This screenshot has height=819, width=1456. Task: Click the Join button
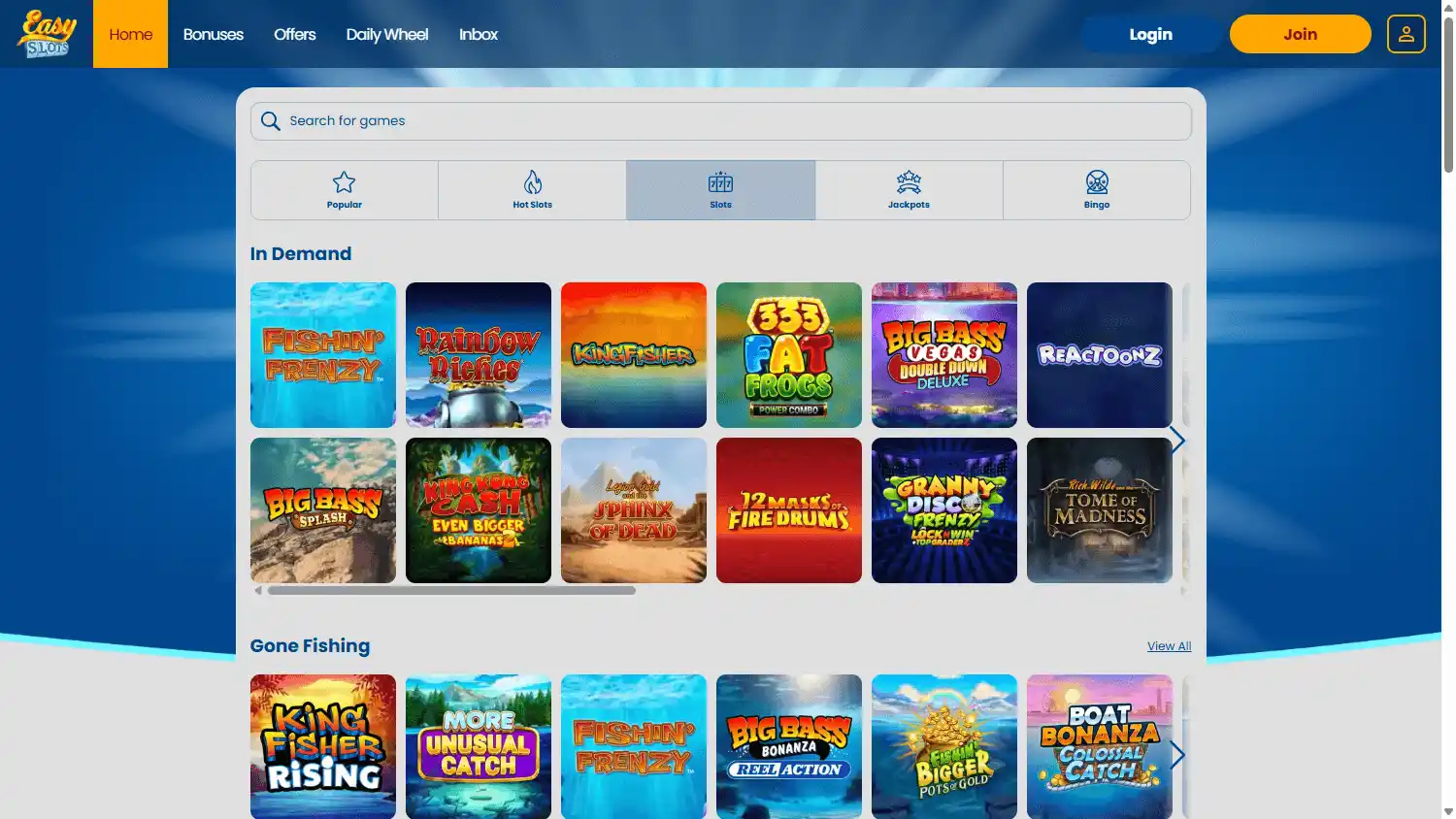click(x=1301, y=34)
